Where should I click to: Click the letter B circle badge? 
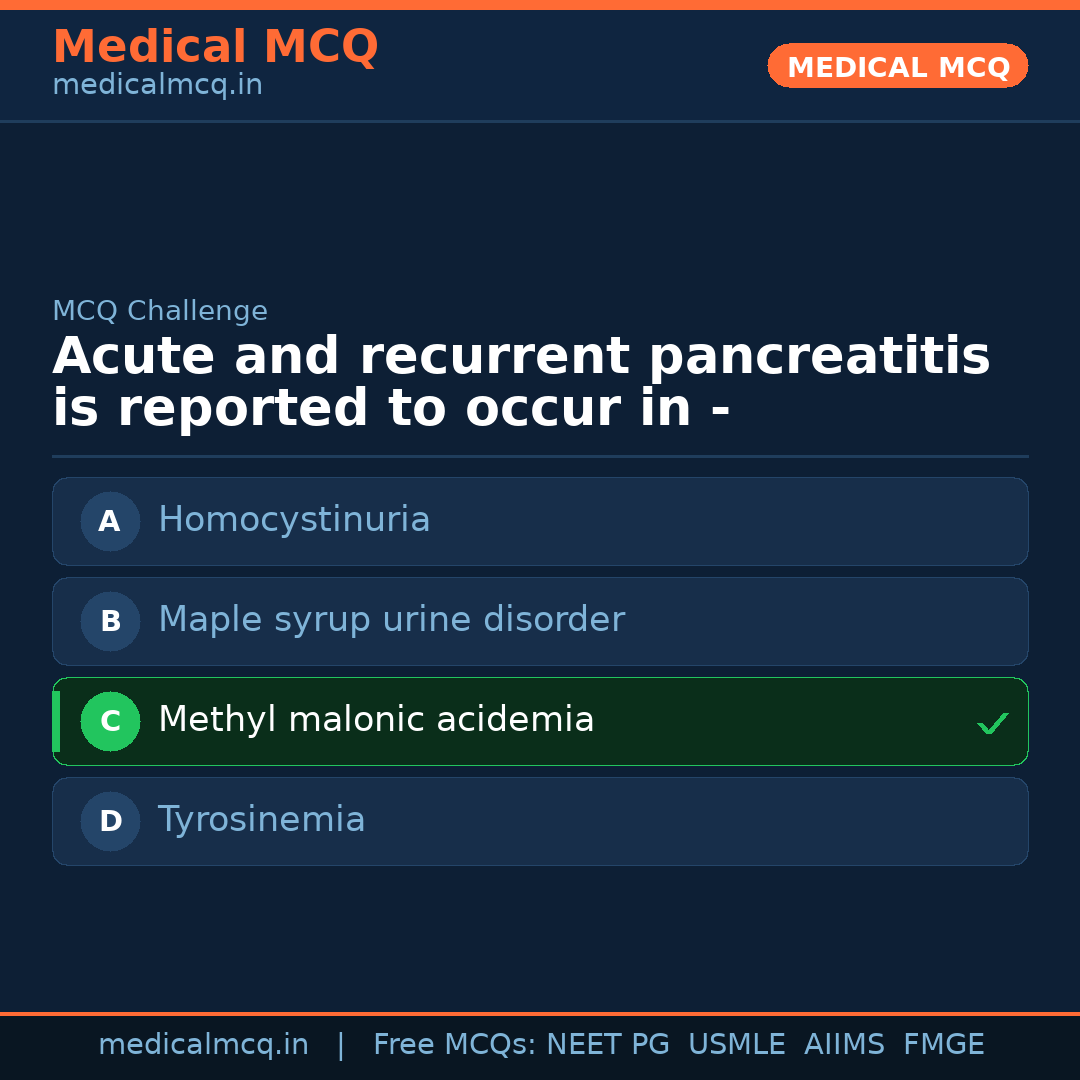(110, 621)
